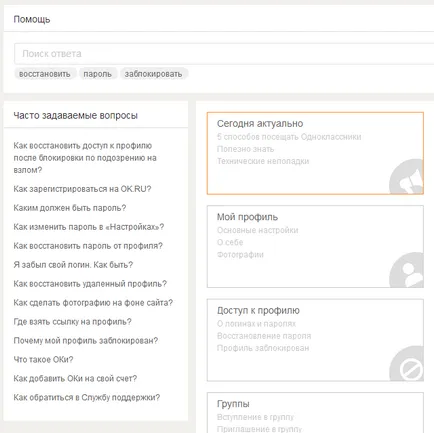Image resolution: width=434 pixels, height=433 pixels.
Task: Open Где взять ссылку на профиль? question
Action: pyautogui.click(x=72, y=322)
